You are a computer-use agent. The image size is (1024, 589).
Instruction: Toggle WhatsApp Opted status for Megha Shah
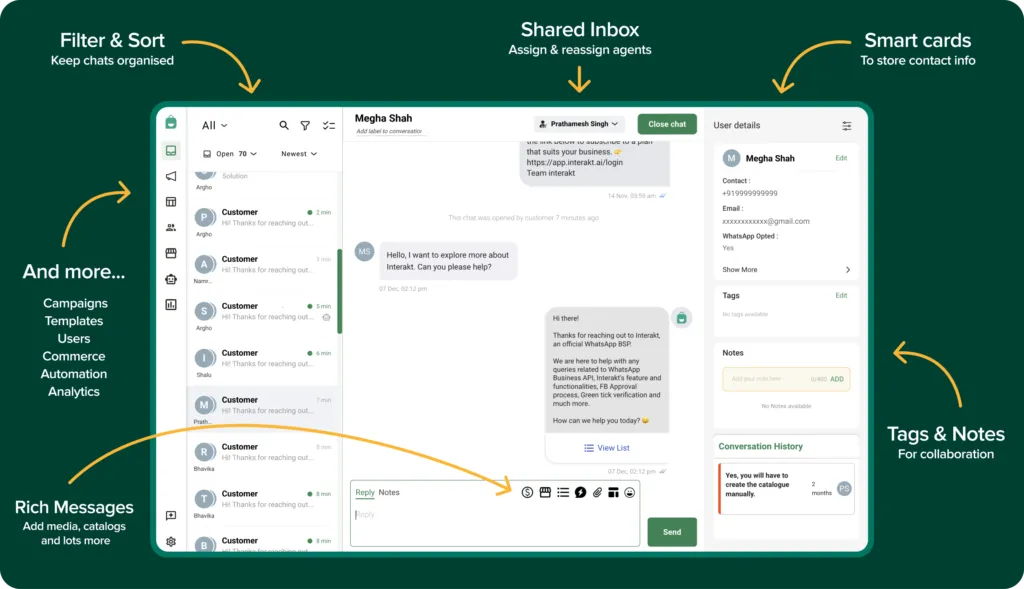click(728, 247)
